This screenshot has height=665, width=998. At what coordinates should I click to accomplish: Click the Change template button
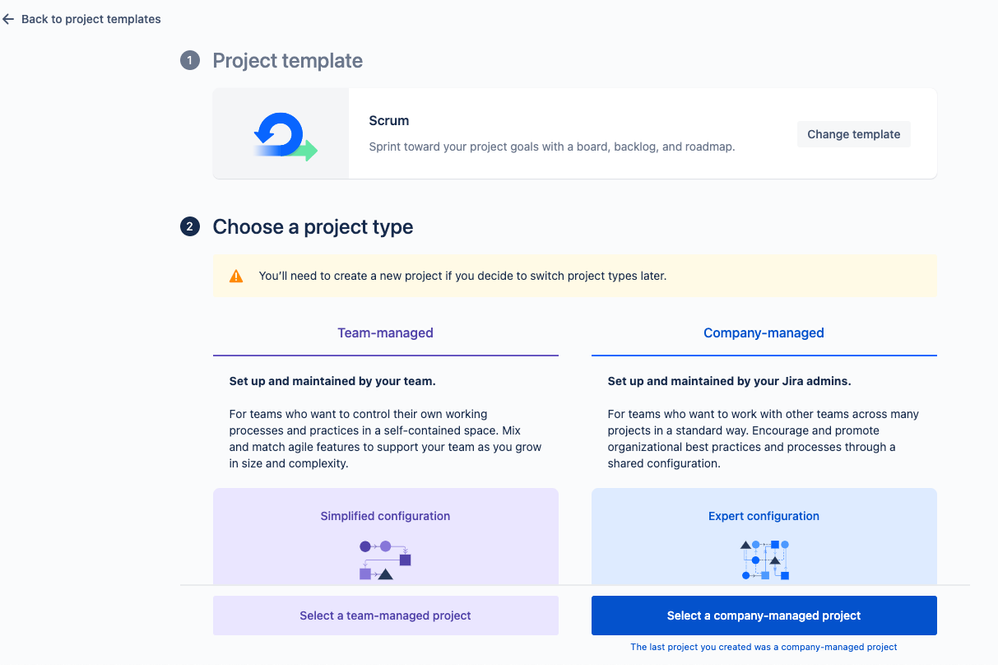[x=854, y=134]
